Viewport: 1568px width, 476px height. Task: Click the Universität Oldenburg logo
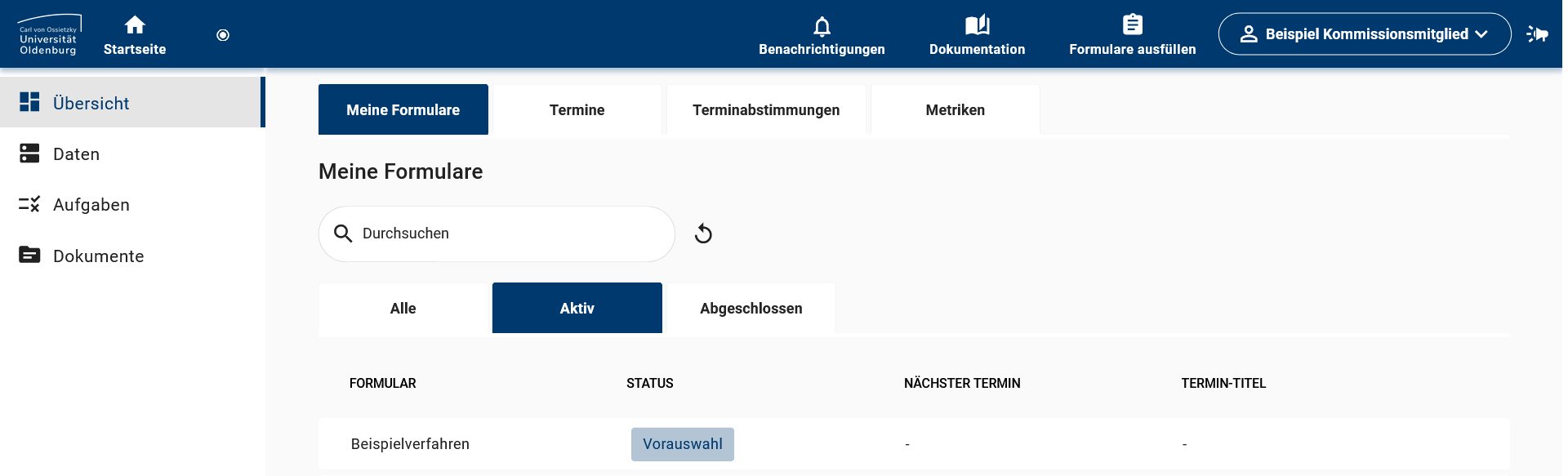pyautogui.click(x=49, y=33)
